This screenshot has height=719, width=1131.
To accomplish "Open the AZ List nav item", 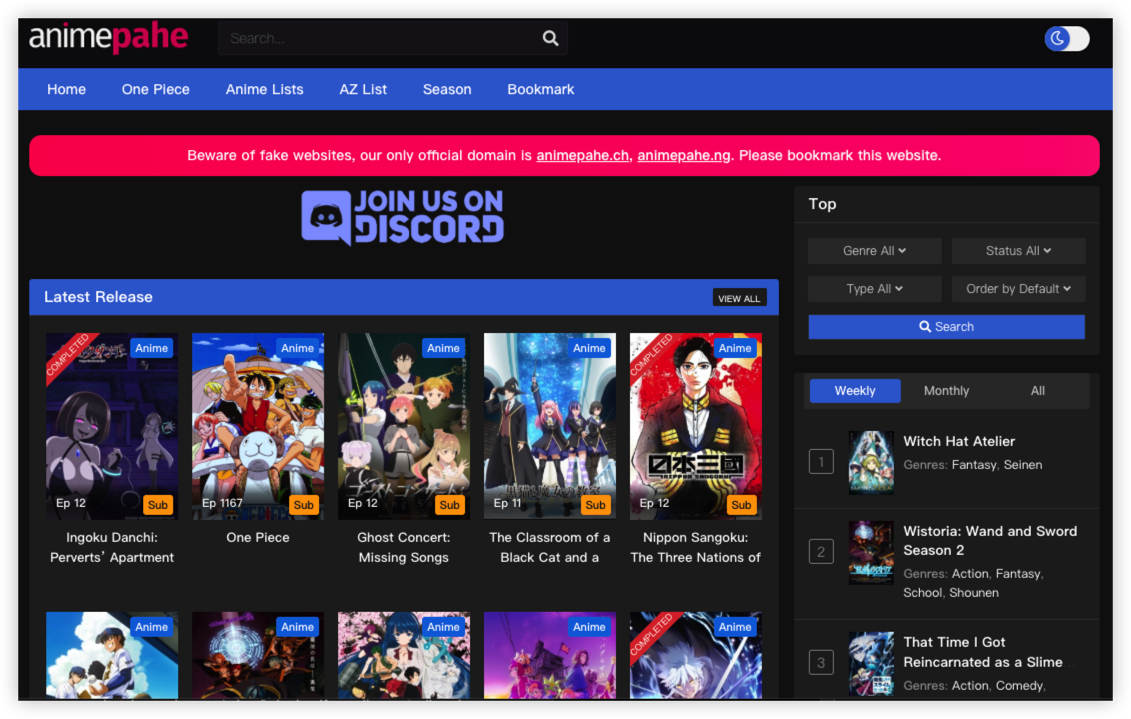I will (x=364, y=89).
